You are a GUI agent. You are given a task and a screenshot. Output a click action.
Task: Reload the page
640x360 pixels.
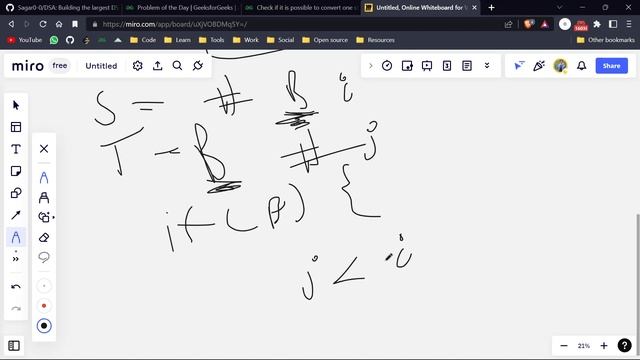(x=43, y=24)
